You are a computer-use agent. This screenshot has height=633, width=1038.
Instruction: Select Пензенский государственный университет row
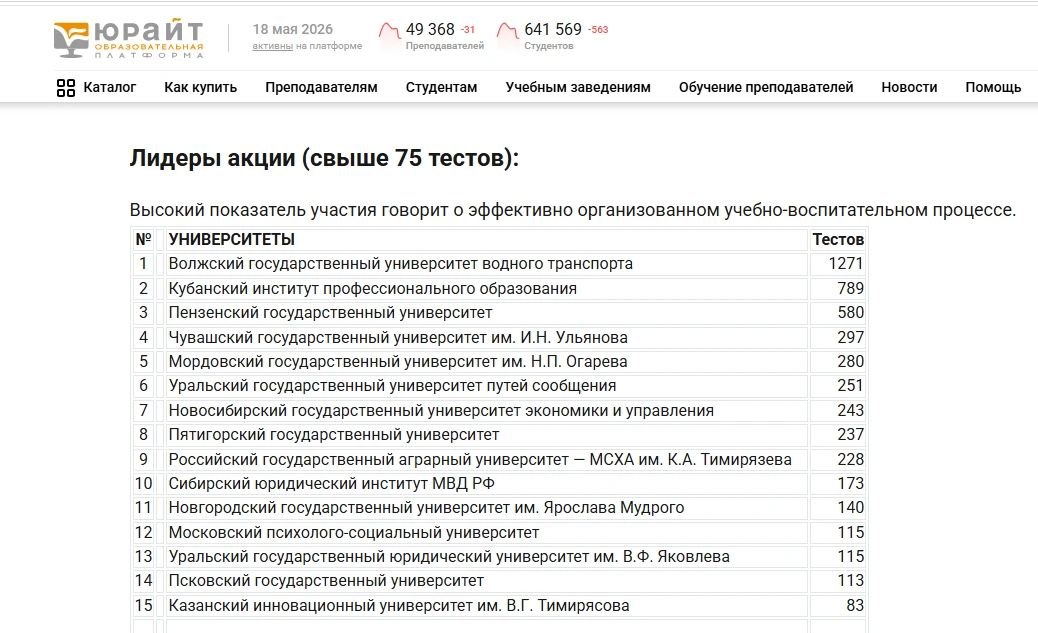[330, 313]
